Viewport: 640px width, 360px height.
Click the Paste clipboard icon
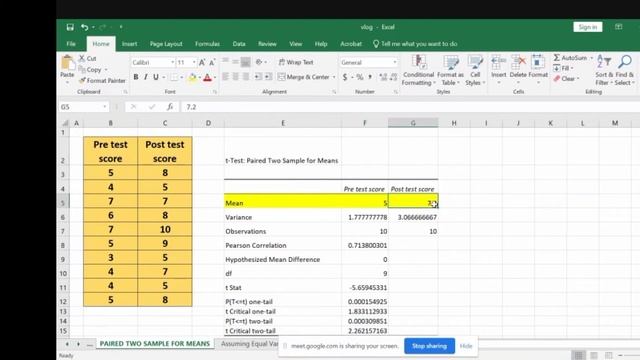point(67,62)
